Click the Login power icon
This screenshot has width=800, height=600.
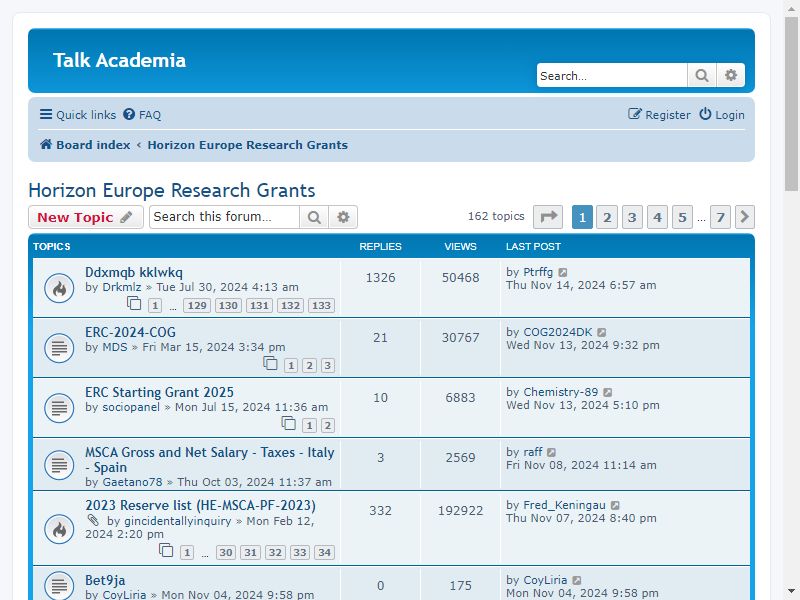pos(705,114)
